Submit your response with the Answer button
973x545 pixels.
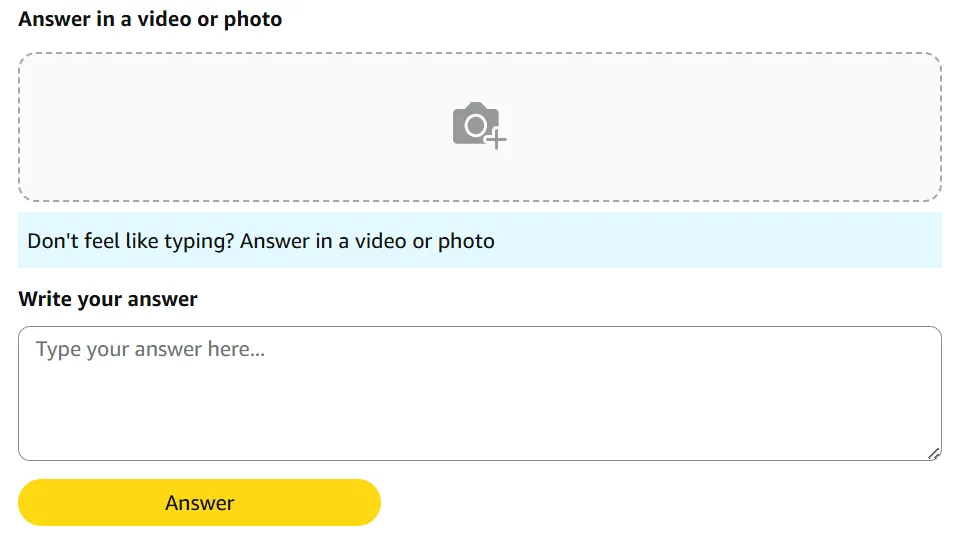(x=199, y=503)
